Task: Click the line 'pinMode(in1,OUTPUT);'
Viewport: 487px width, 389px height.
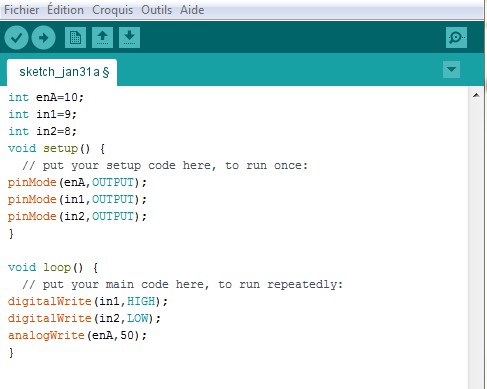Action: [x=77, y=200]
